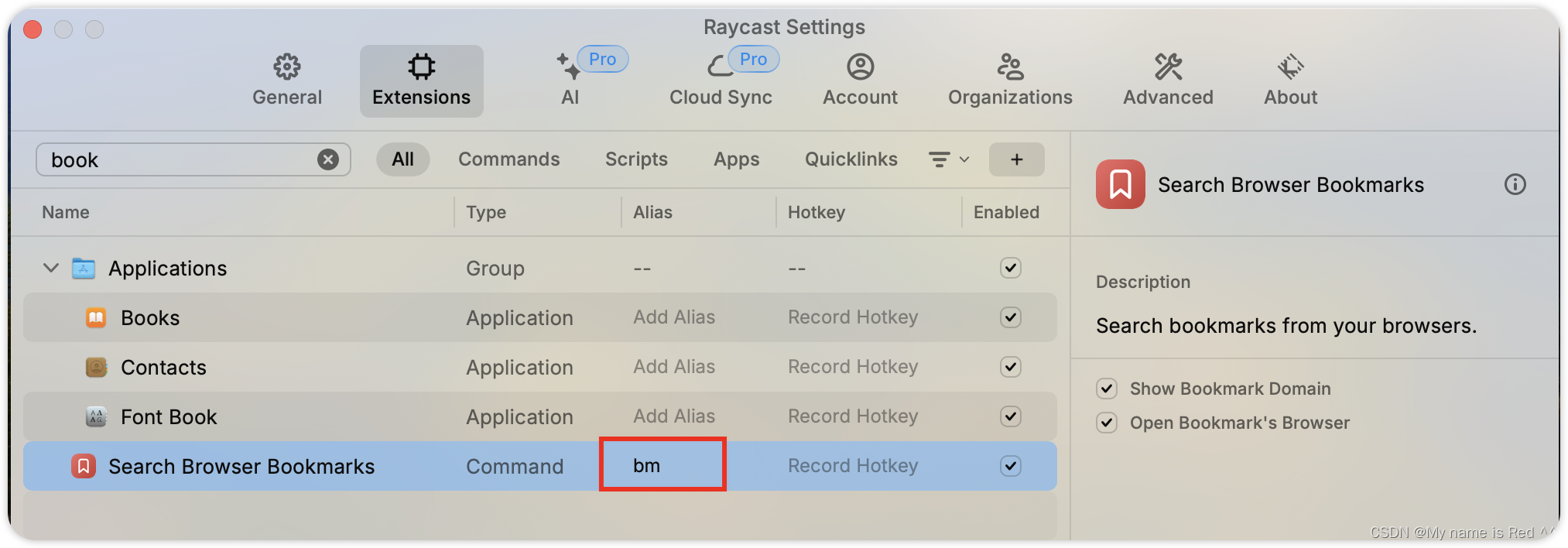Collapse the Applications group

[x=51, y=268]
